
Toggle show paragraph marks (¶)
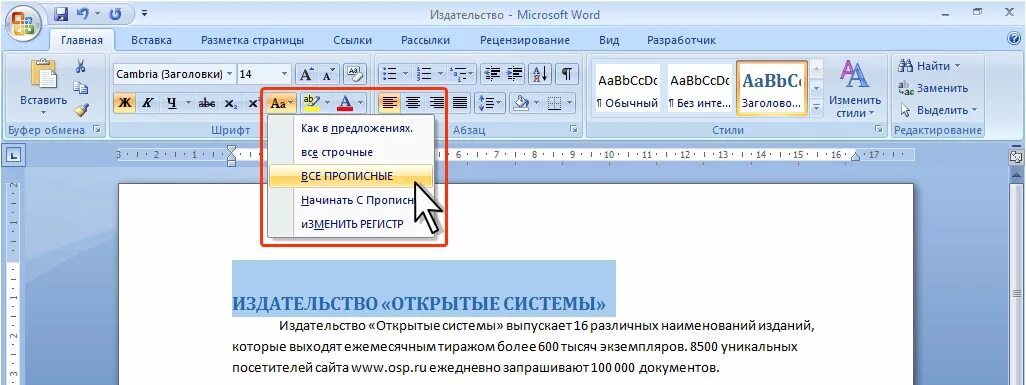[567, 73]
